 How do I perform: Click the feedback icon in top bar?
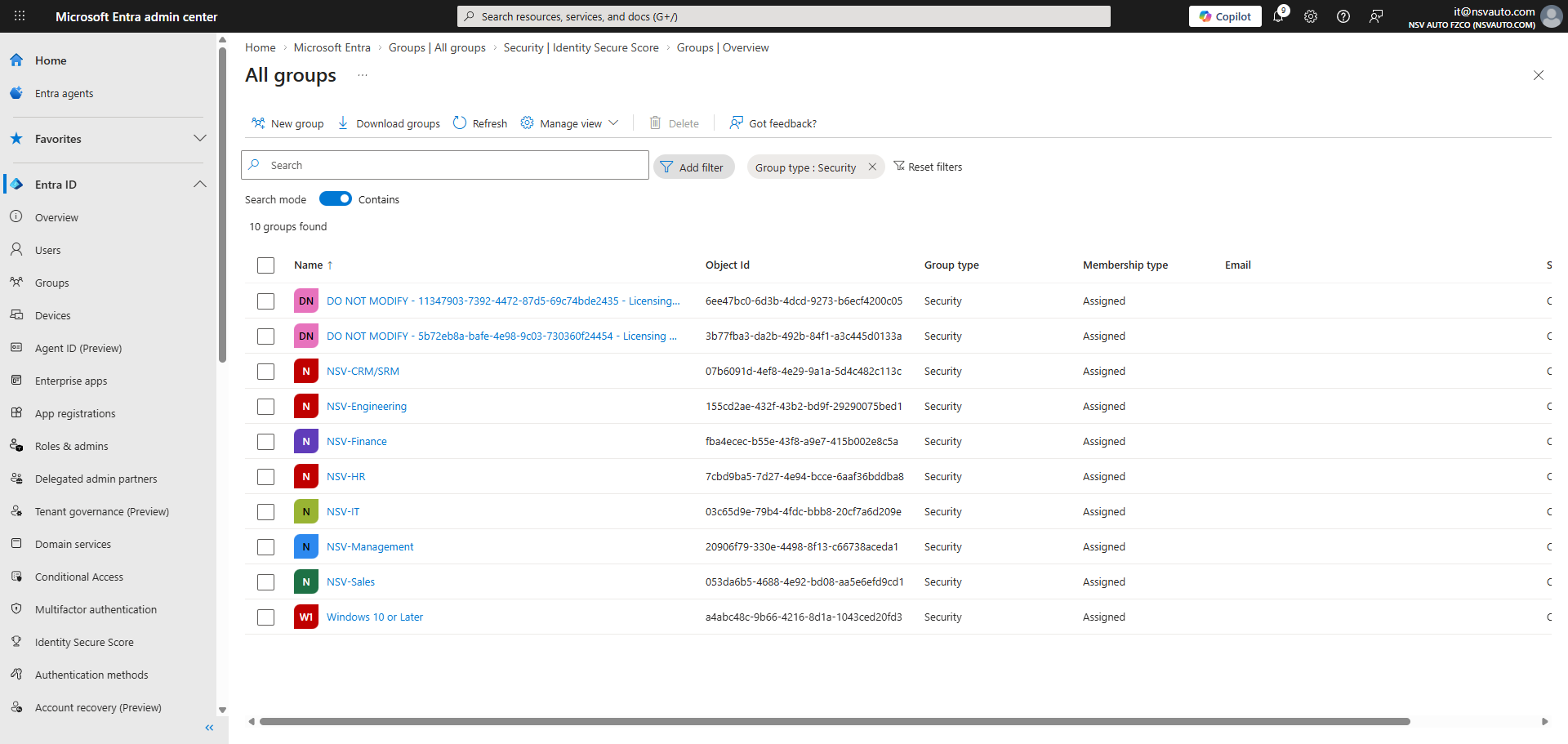tap(1376, 16)
